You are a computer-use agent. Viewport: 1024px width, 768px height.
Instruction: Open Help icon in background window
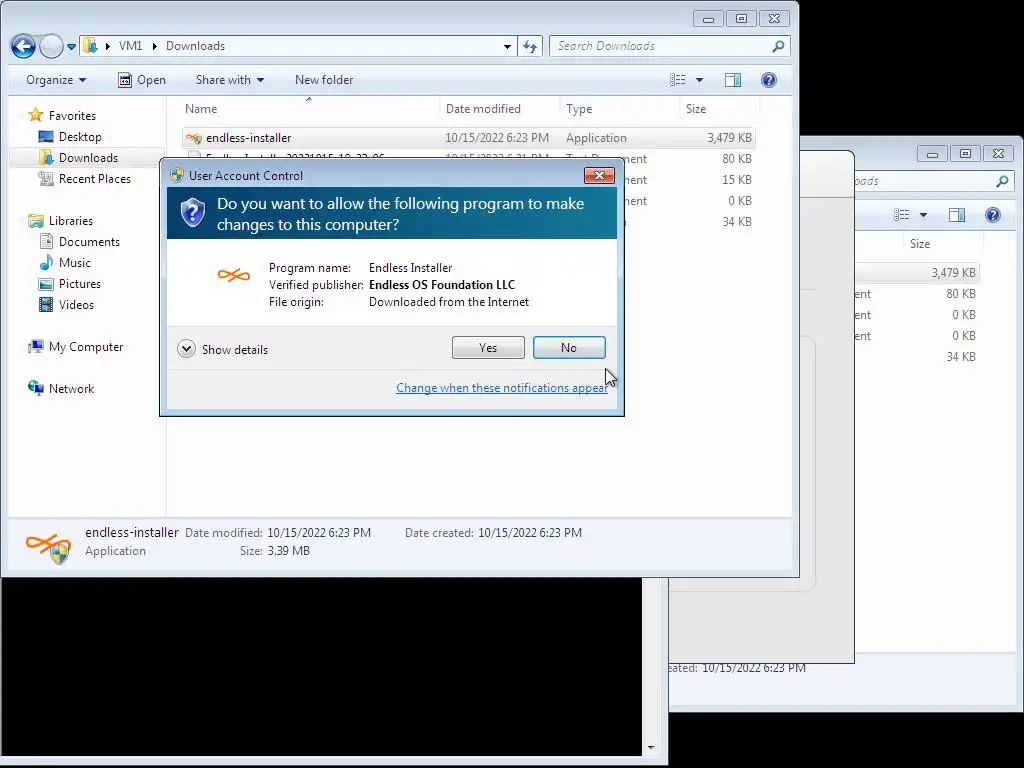pyautogui.click(x=993, y=215)
